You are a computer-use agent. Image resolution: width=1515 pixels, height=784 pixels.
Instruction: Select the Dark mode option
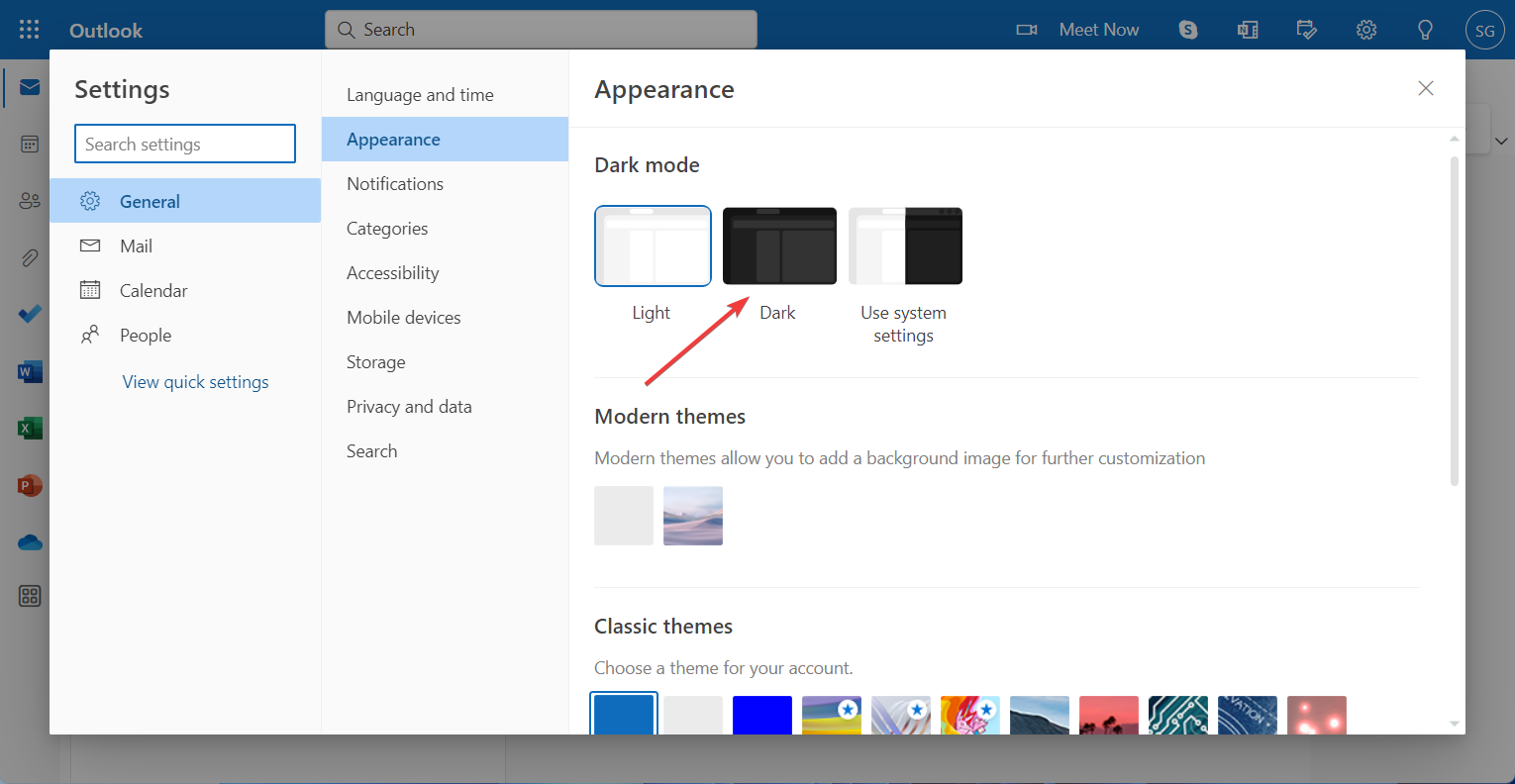point(779,245)
